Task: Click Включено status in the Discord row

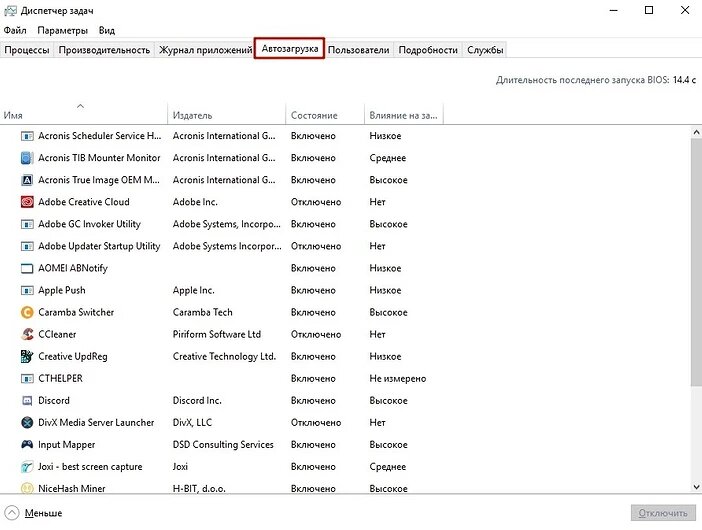Action: [313, 401]
